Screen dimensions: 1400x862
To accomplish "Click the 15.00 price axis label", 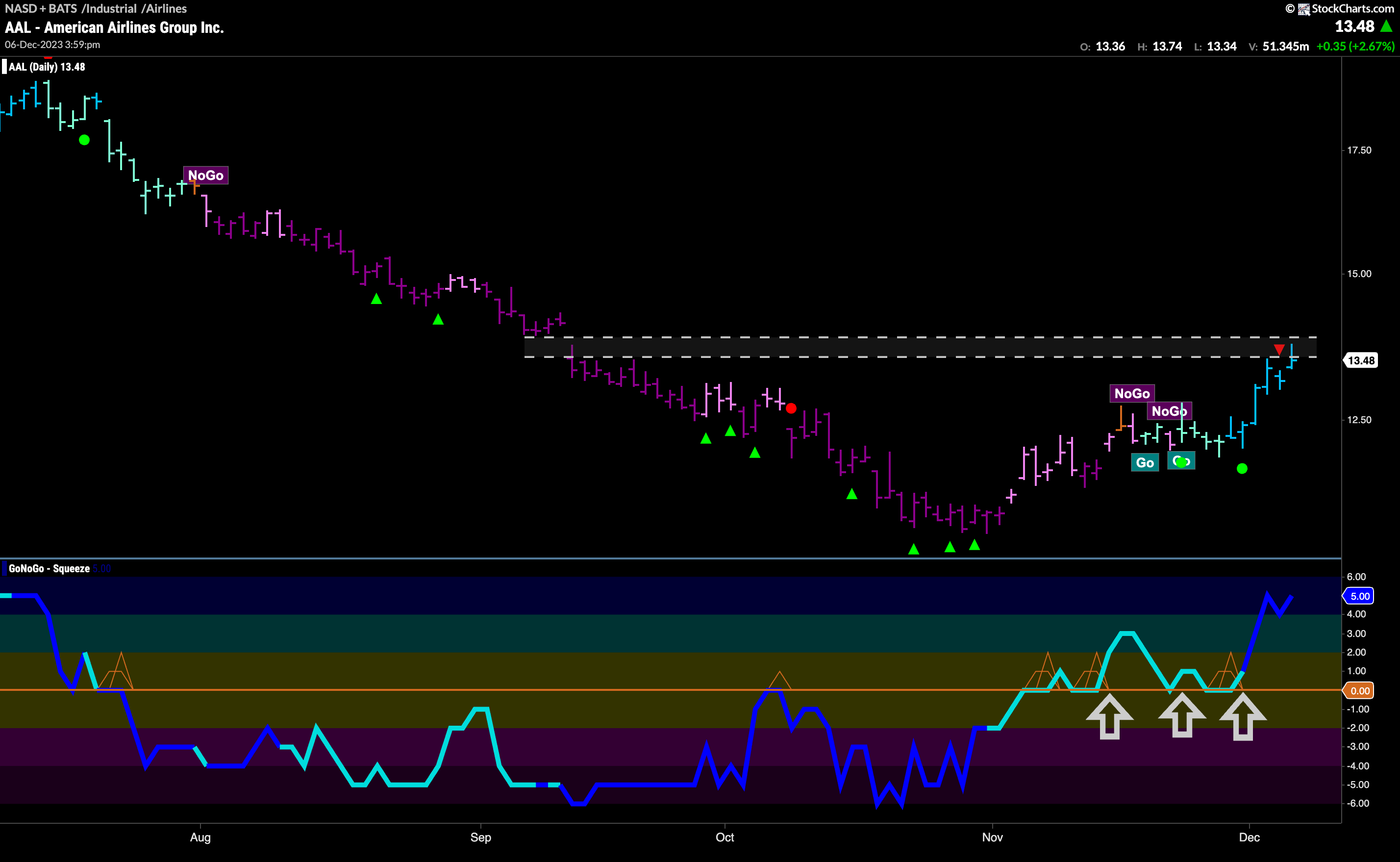I will click(x=1359, y=274).
